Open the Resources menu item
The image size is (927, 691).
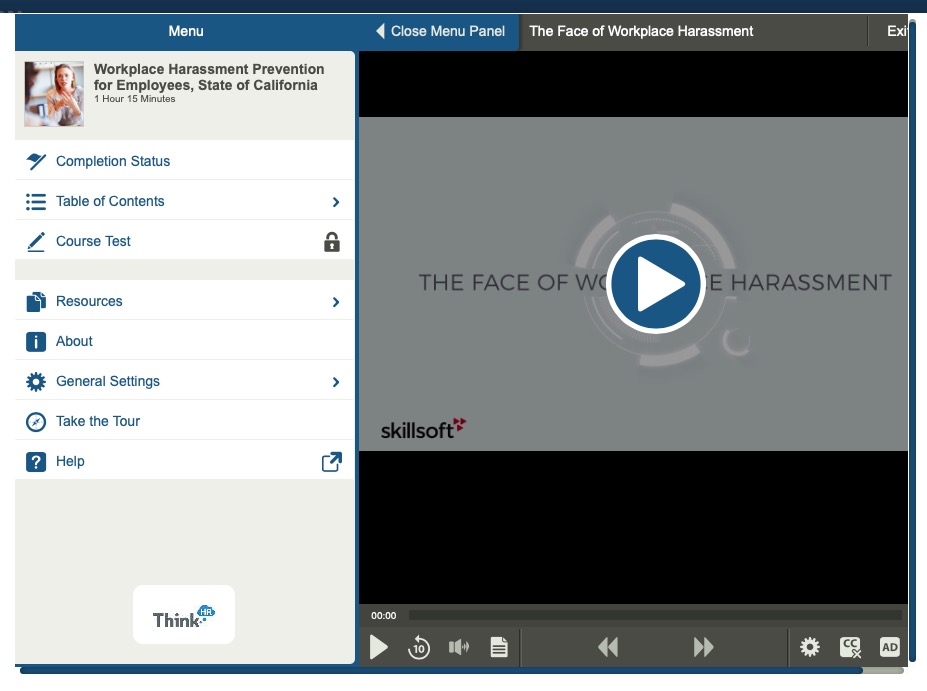coord(184,301)
